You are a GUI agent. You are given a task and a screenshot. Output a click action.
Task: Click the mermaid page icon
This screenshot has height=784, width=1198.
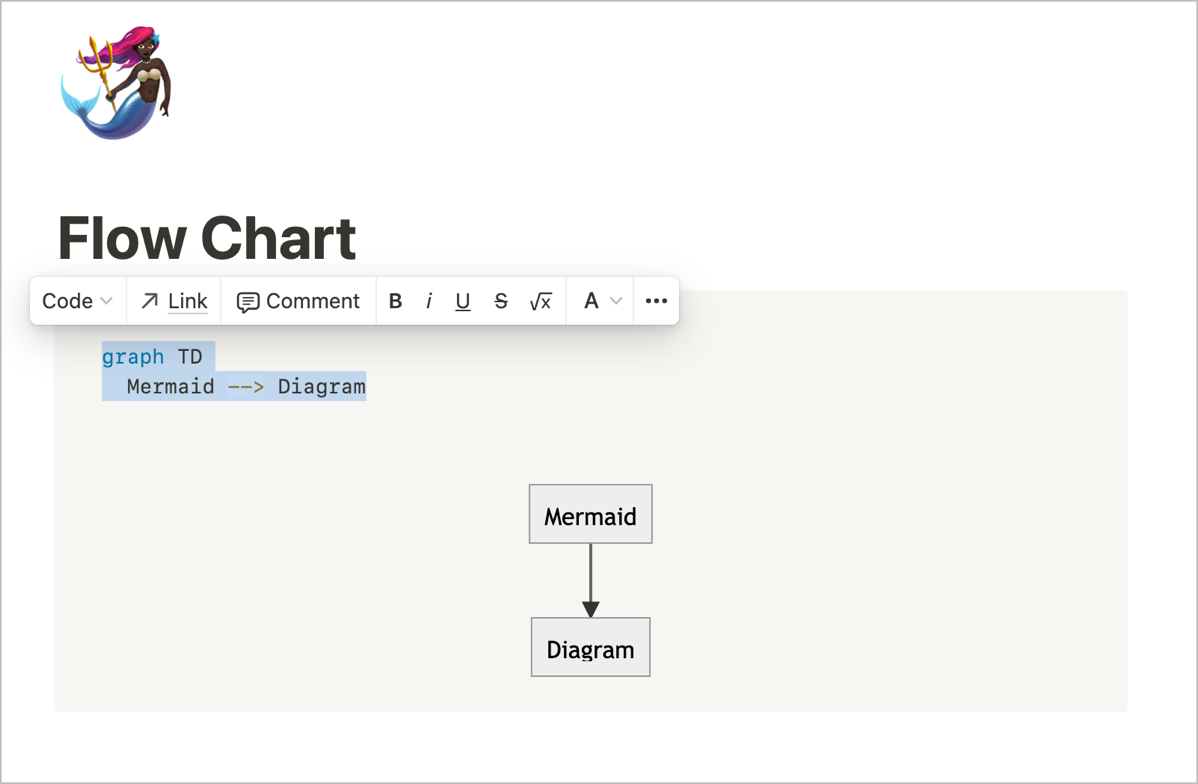116,83
